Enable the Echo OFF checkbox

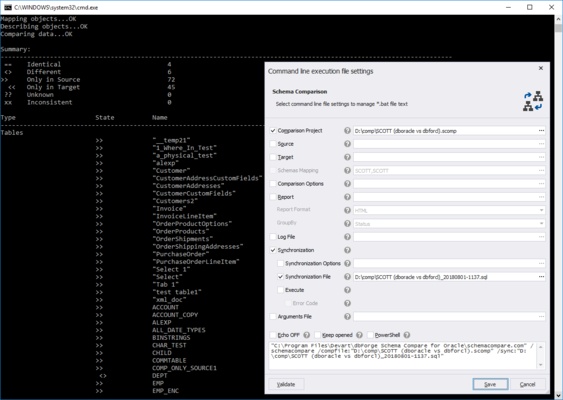tap(273, 335)
